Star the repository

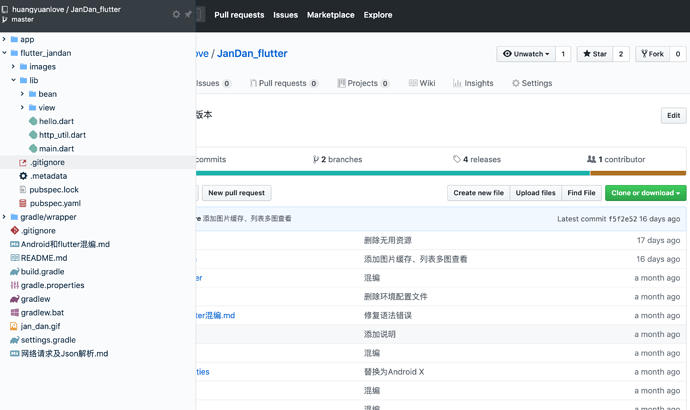[x=595, y=54]
